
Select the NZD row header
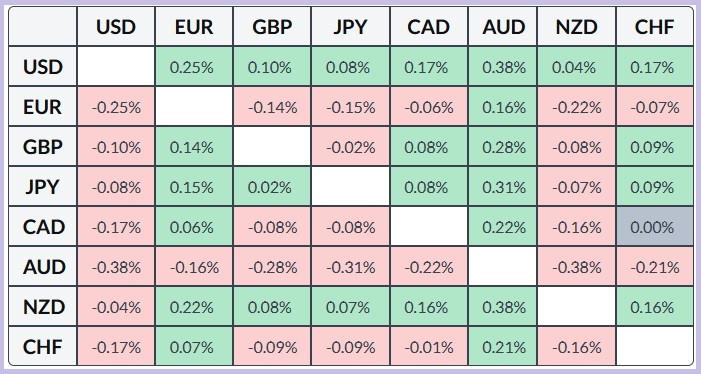(43, 307)
